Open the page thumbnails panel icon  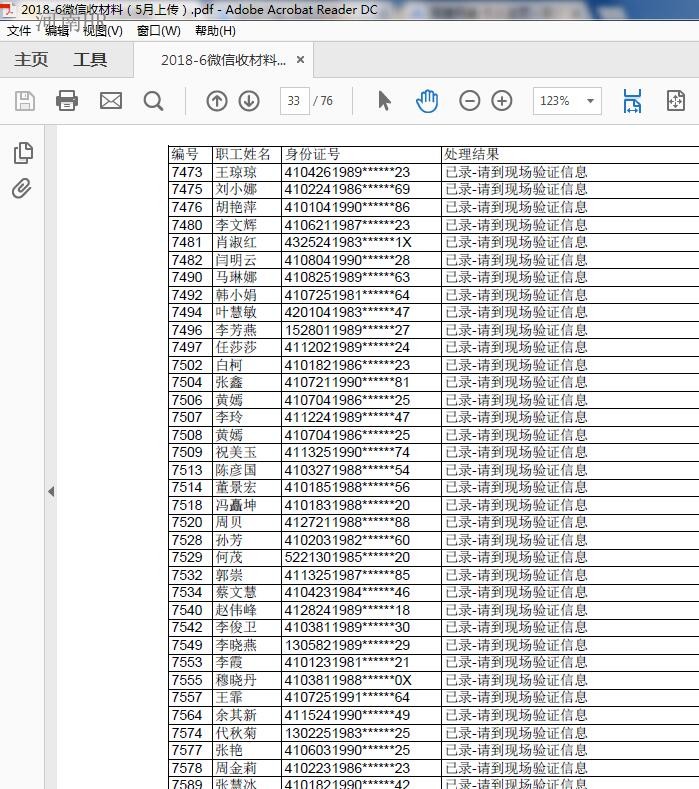coord(23,153)
